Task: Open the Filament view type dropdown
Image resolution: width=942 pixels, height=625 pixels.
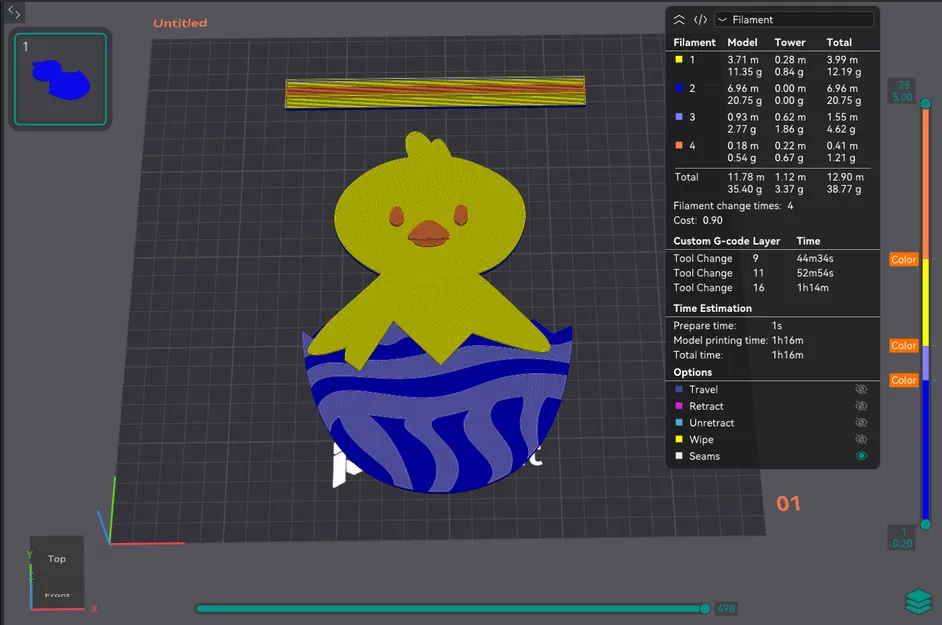Action: point(794,20)
